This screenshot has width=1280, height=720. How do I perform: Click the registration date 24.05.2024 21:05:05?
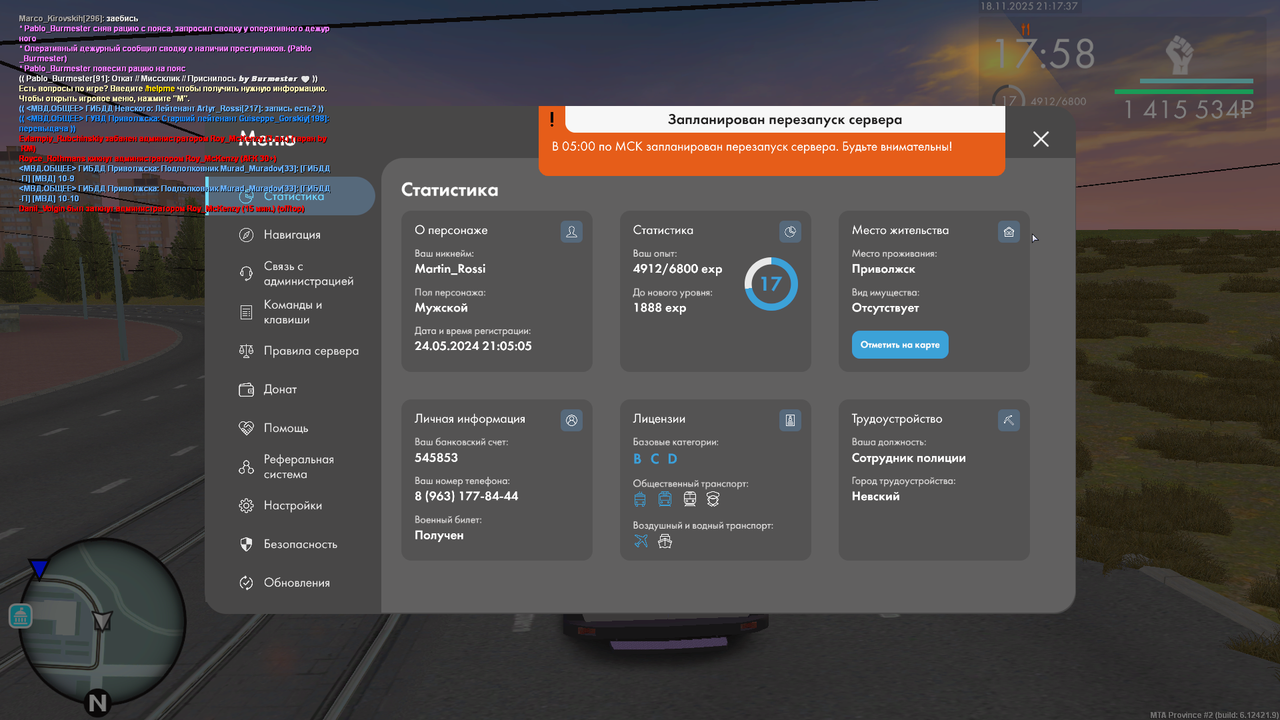point(473,346)
